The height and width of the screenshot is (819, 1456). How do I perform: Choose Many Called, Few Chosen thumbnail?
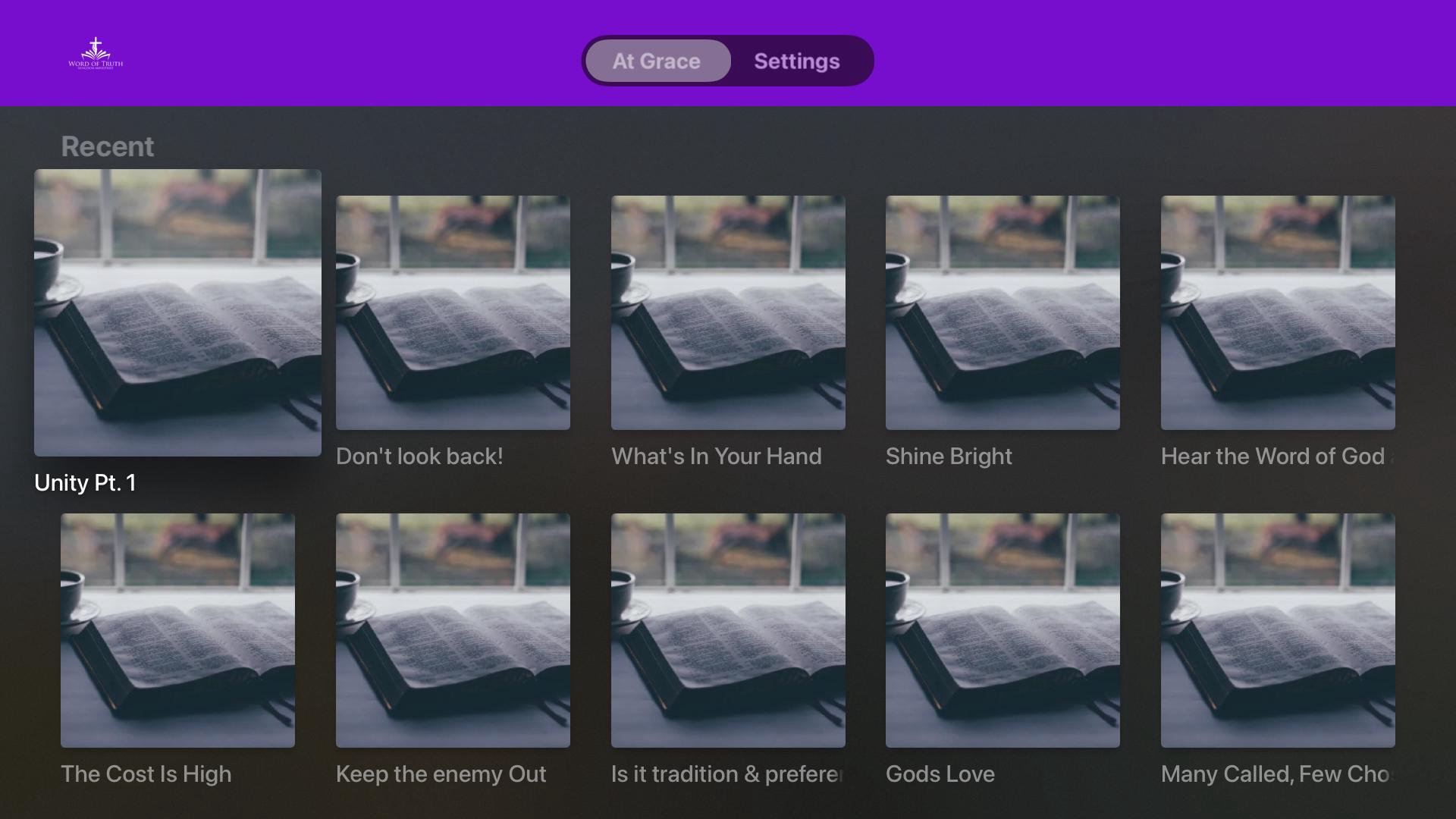click(1278, 630)
